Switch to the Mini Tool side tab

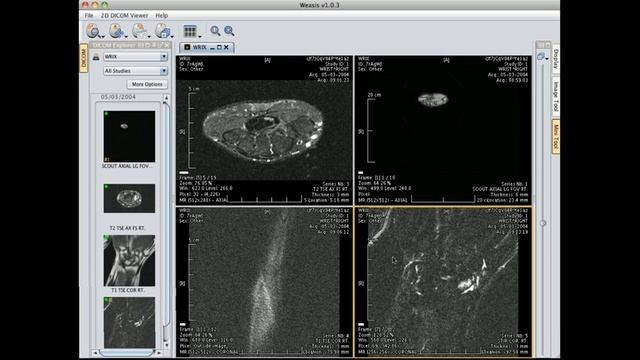coord(556,137)
